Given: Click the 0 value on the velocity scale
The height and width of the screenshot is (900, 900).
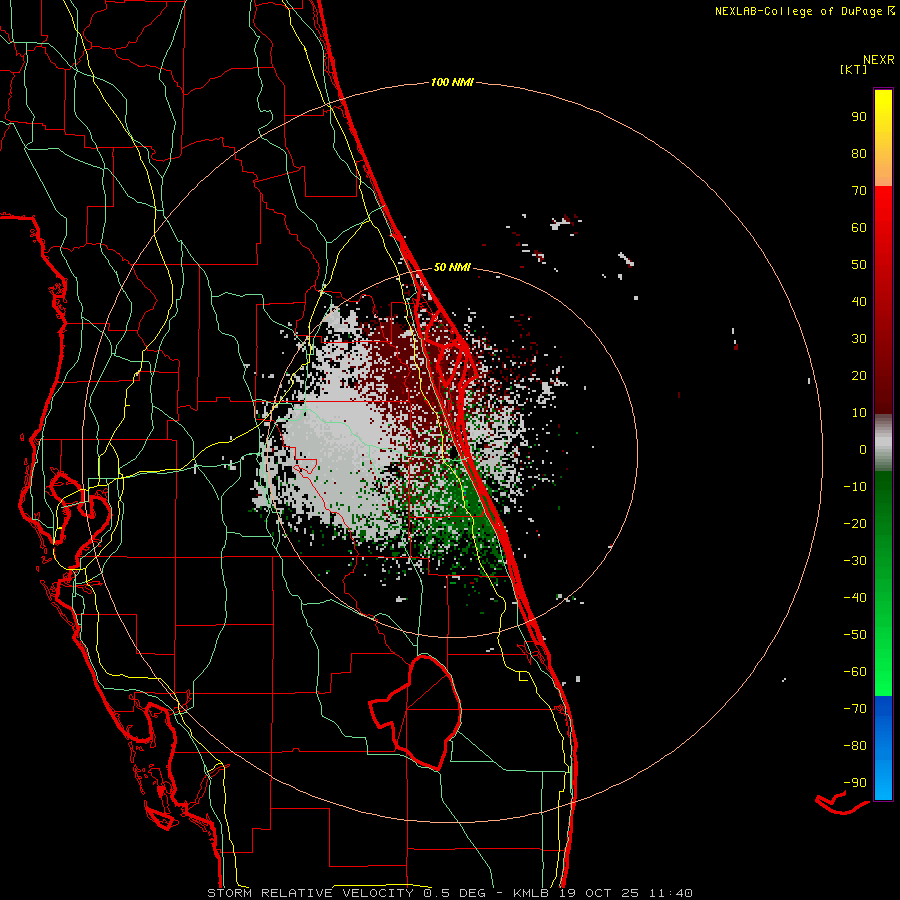Looking at the screenshot, I should pyautogui.click(x=863, y=449).
